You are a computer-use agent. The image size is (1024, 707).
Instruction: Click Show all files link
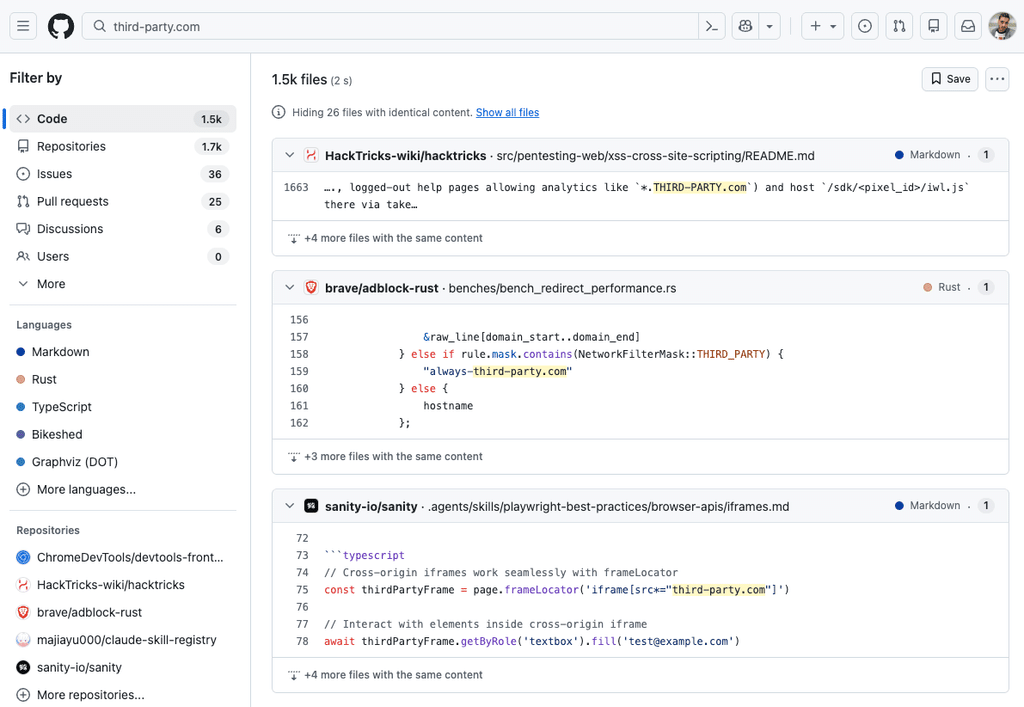tap(507, 112)
